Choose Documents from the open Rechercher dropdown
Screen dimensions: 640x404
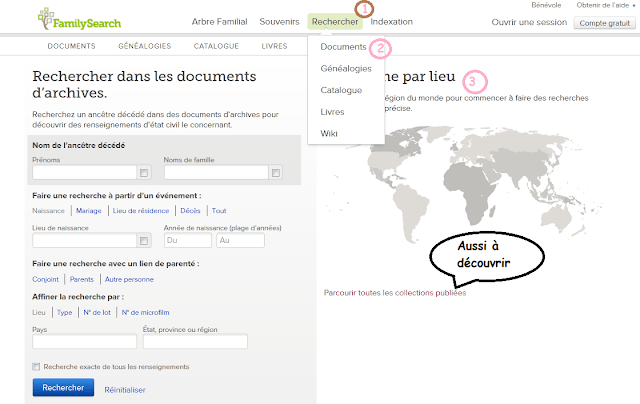(x=343, y=47)
